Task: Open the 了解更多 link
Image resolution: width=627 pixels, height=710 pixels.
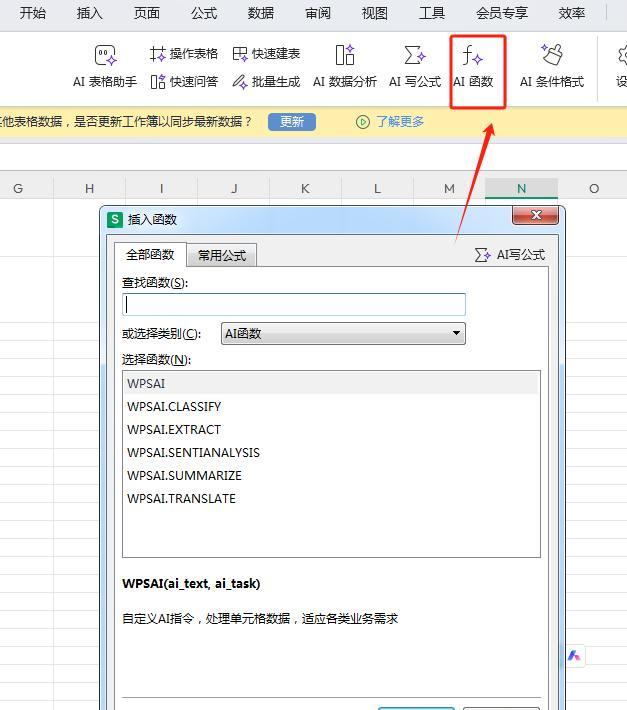Action: 400,122
